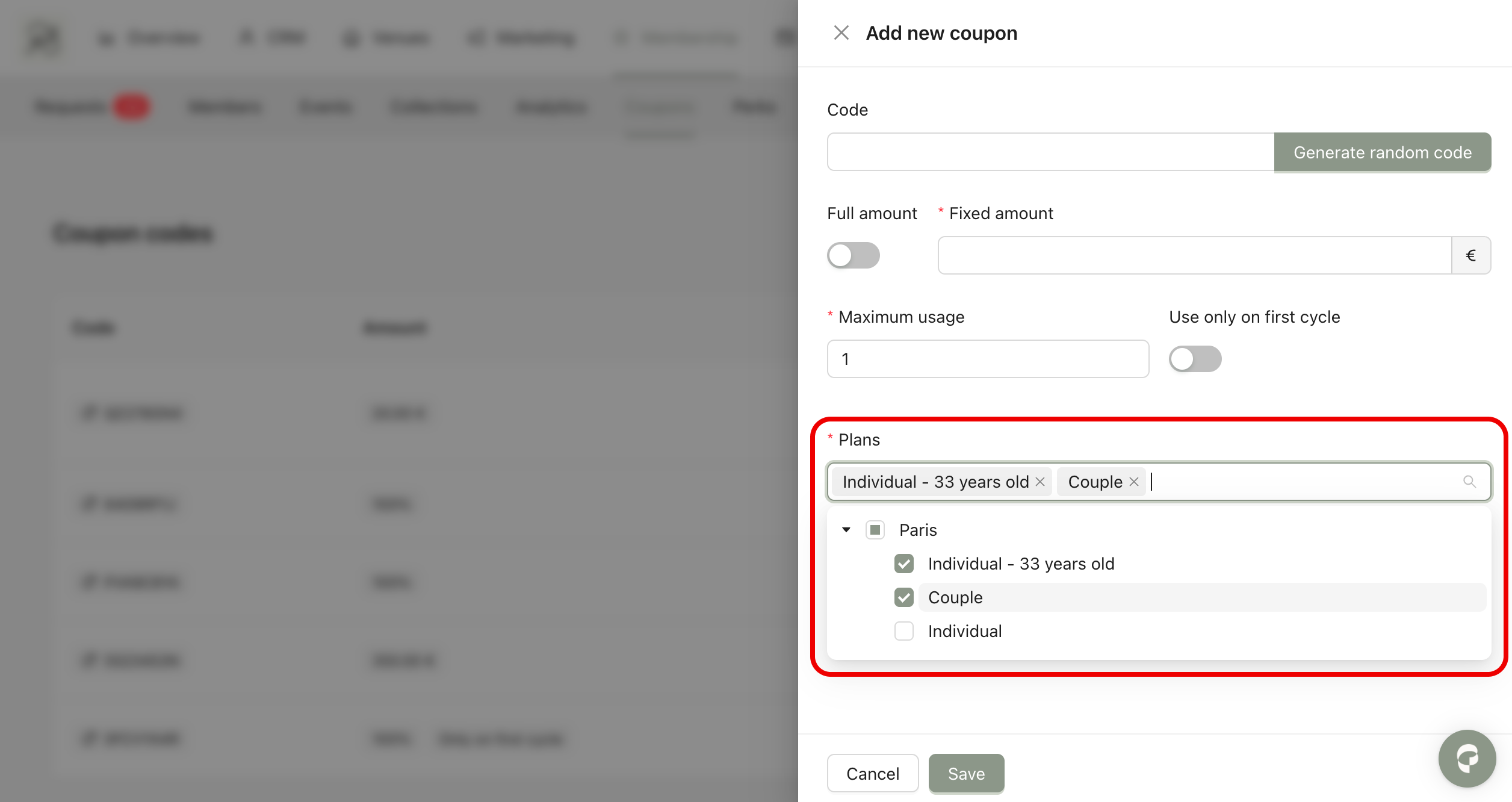Collapse the Paris tree group

(x=846, y=530)
